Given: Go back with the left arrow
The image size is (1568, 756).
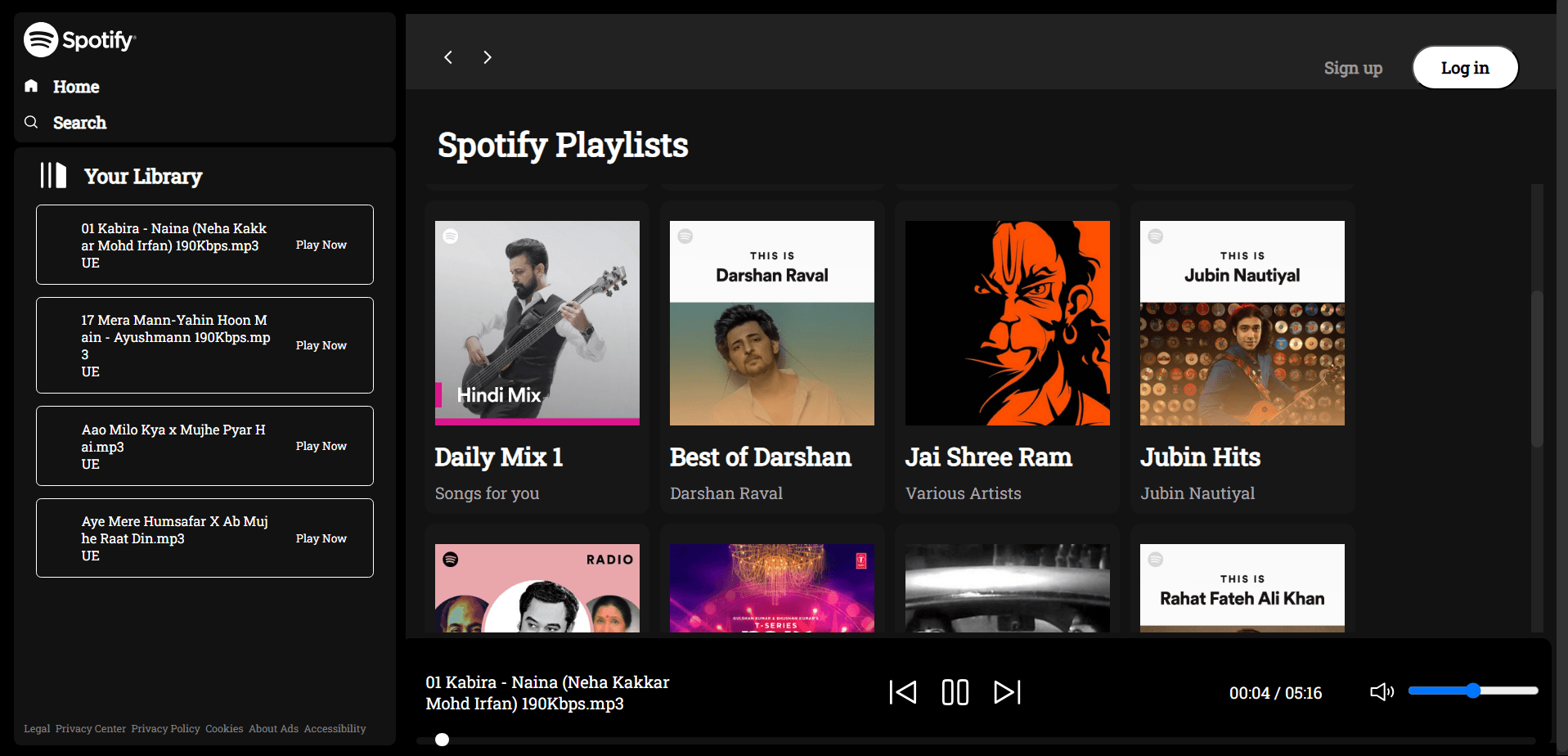Looking at the screenshot, I should [448, 57].
